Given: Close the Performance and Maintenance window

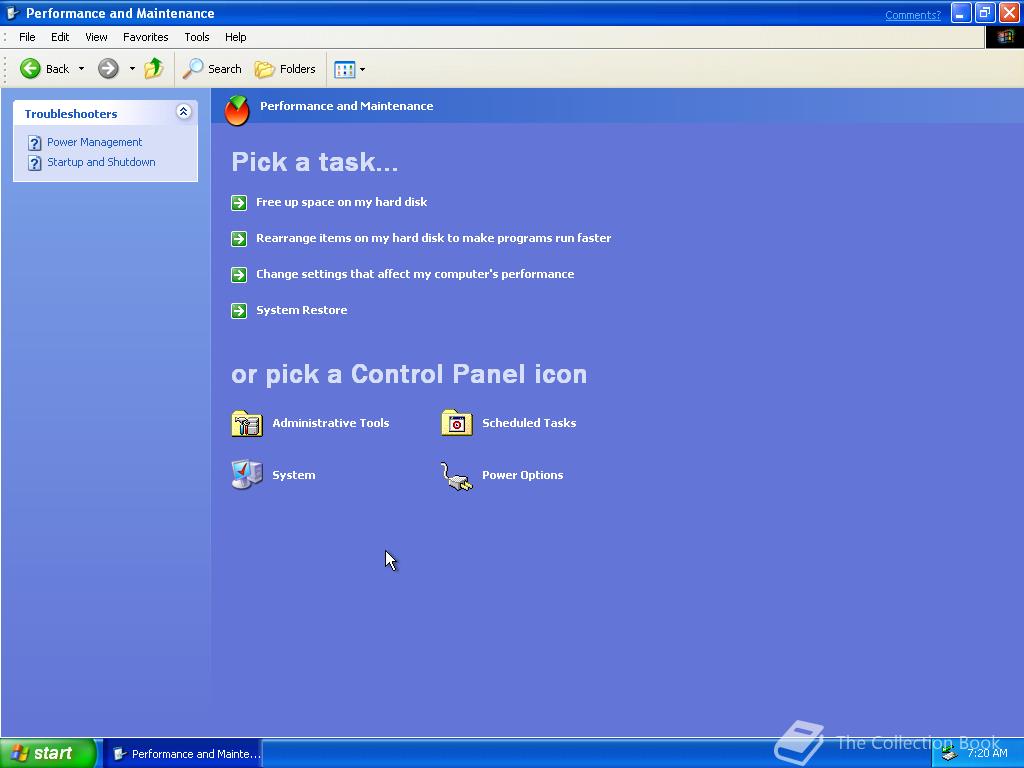Looking at the screenshot, I should click(1009, 13).
